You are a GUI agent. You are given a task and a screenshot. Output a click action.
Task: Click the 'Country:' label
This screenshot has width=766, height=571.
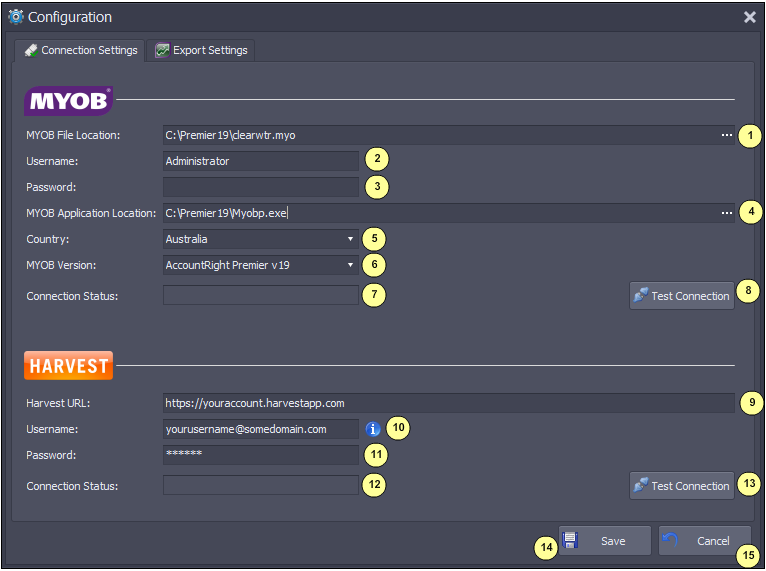pyautogui.click(x=48, y=239)
